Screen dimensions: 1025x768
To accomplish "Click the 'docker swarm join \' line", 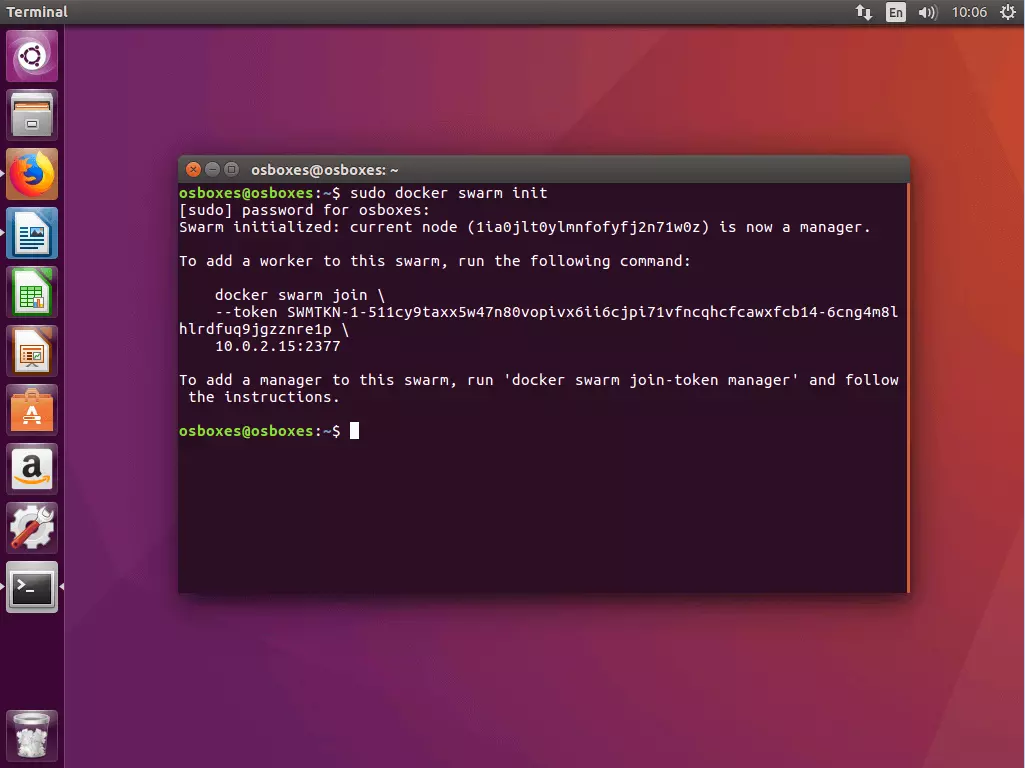I will tap(300, 295).
